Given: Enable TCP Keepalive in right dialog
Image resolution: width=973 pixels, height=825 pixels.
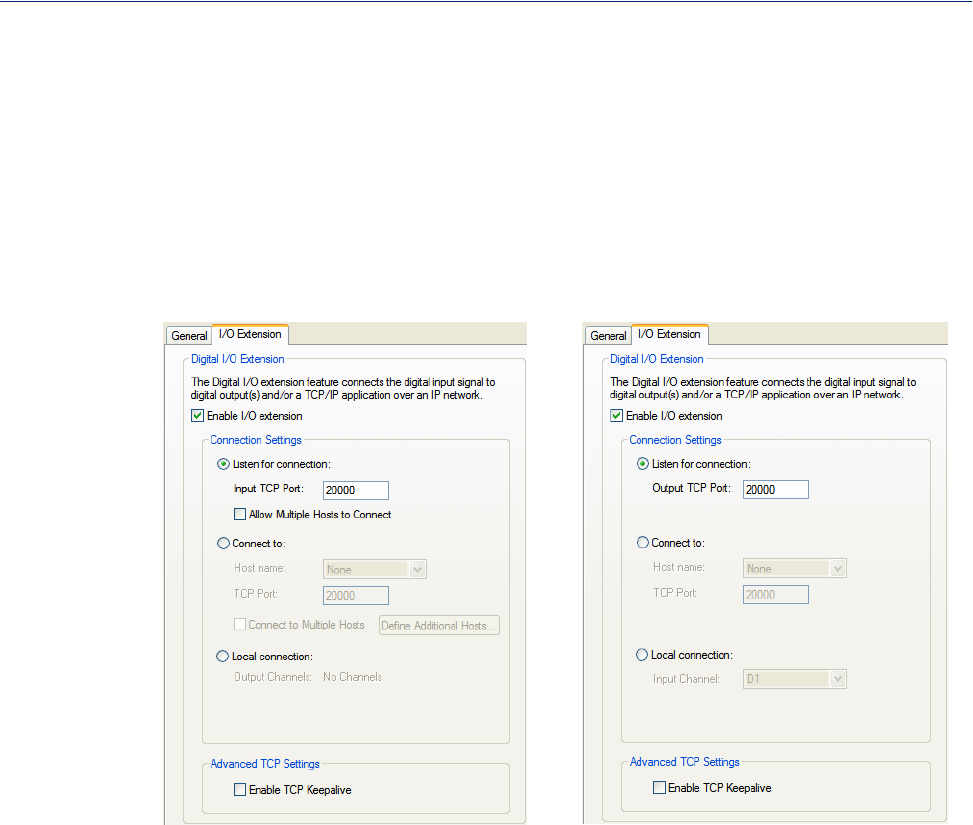Looking at the screenshot, I should (x=659, y=788).
